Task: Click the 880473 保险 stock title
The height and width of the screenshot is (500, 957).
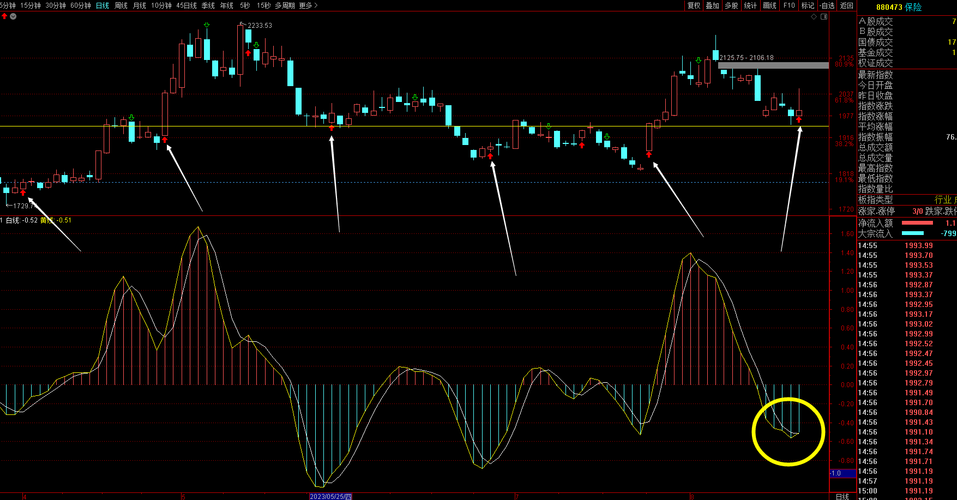Action: pos(898,7)
